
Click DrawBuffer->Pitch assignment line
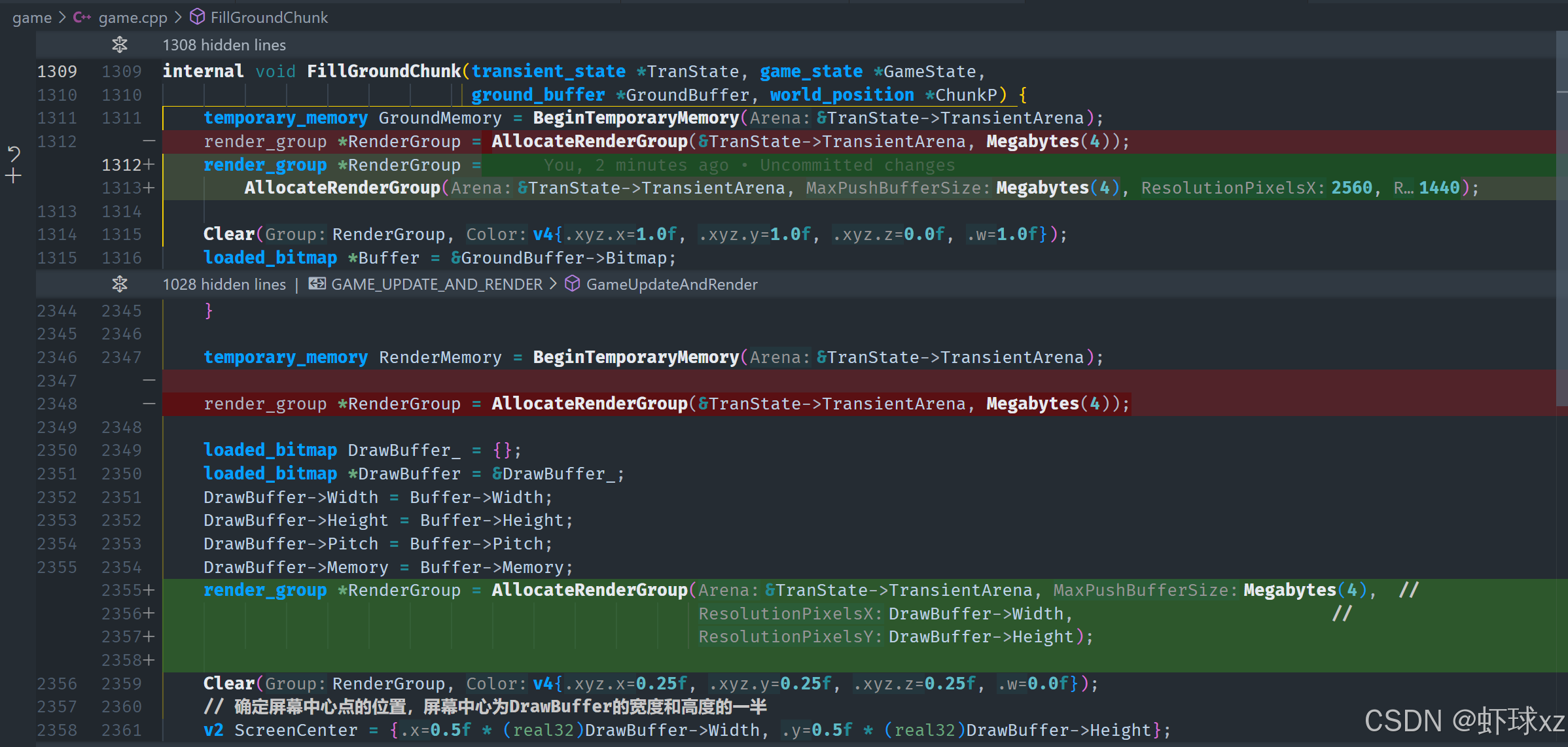pyautogui.click(x=378, y=544)
